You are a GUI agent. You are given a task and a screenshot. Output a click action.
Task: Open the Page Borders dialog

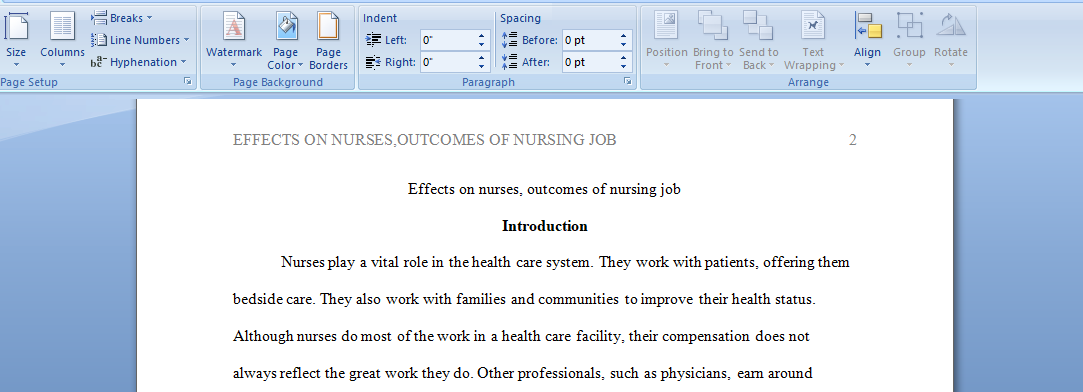(328, 40)
